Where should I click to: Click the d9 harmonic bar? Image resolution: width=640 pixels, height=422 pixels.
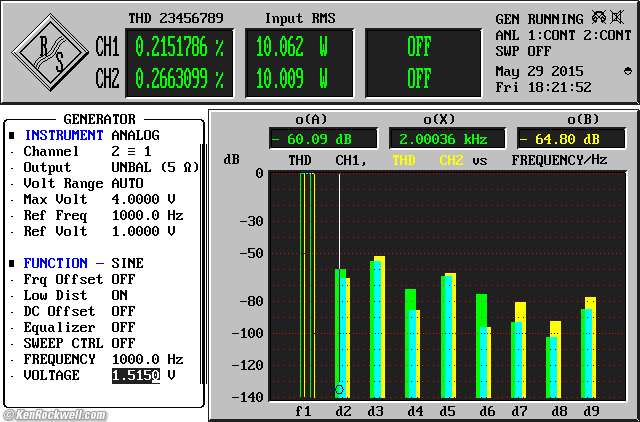tap(589, 347)
